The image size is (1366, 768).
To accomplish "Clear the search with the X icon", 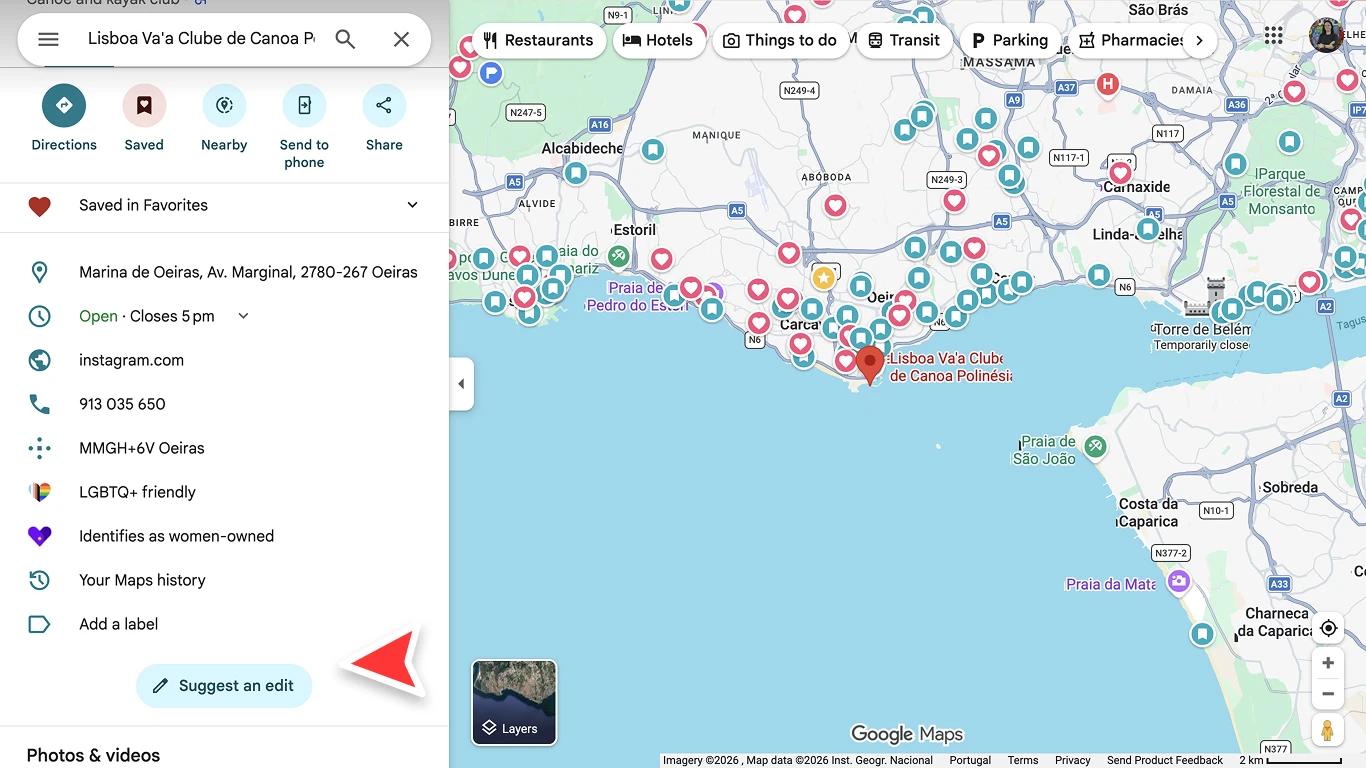I will [401, 39].
